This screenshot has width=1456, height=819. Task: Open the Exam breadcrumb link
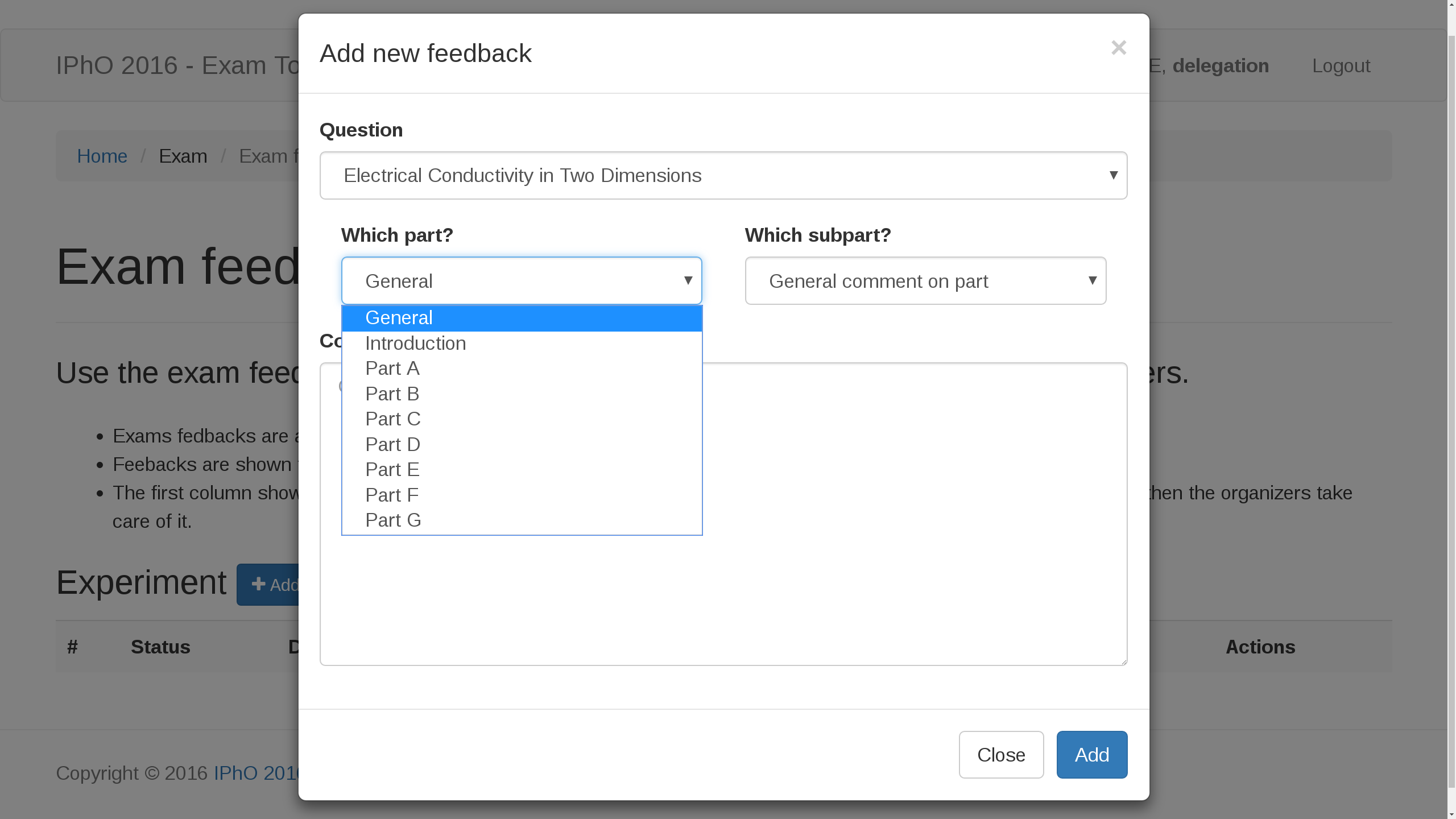(x=183, y=156)
